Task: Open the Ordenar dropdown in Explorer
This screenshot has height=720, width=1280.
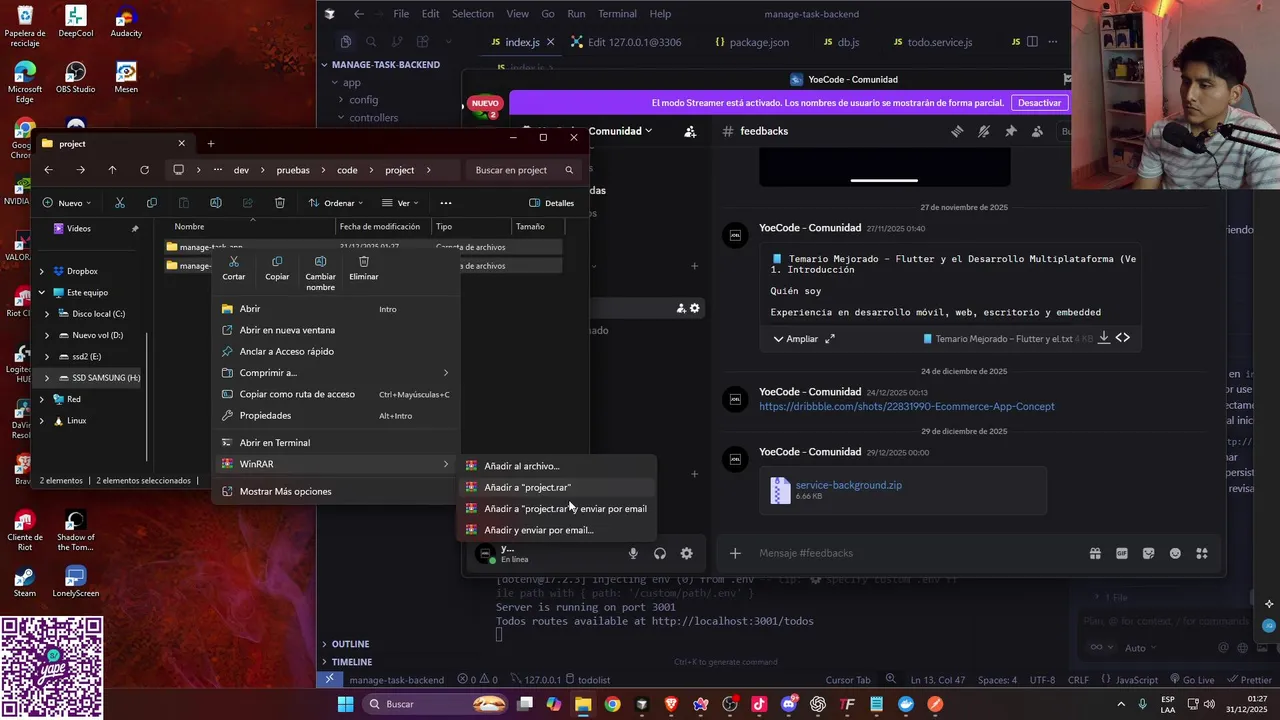Action: (336, 203)
